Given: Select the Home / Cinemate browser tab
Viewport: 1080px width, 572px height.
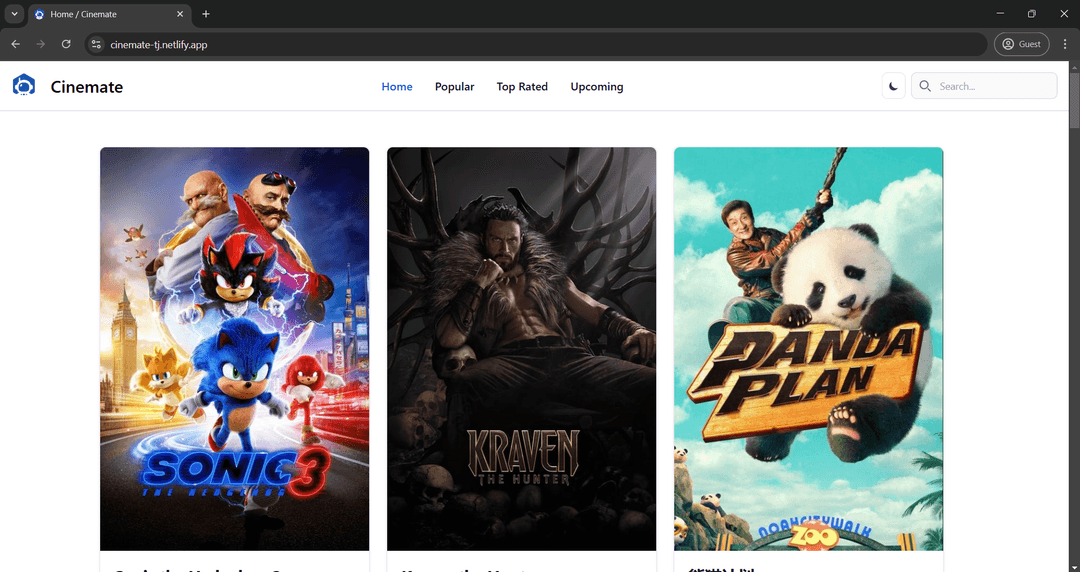Looking at the screenshot, I should coord(110,14).
